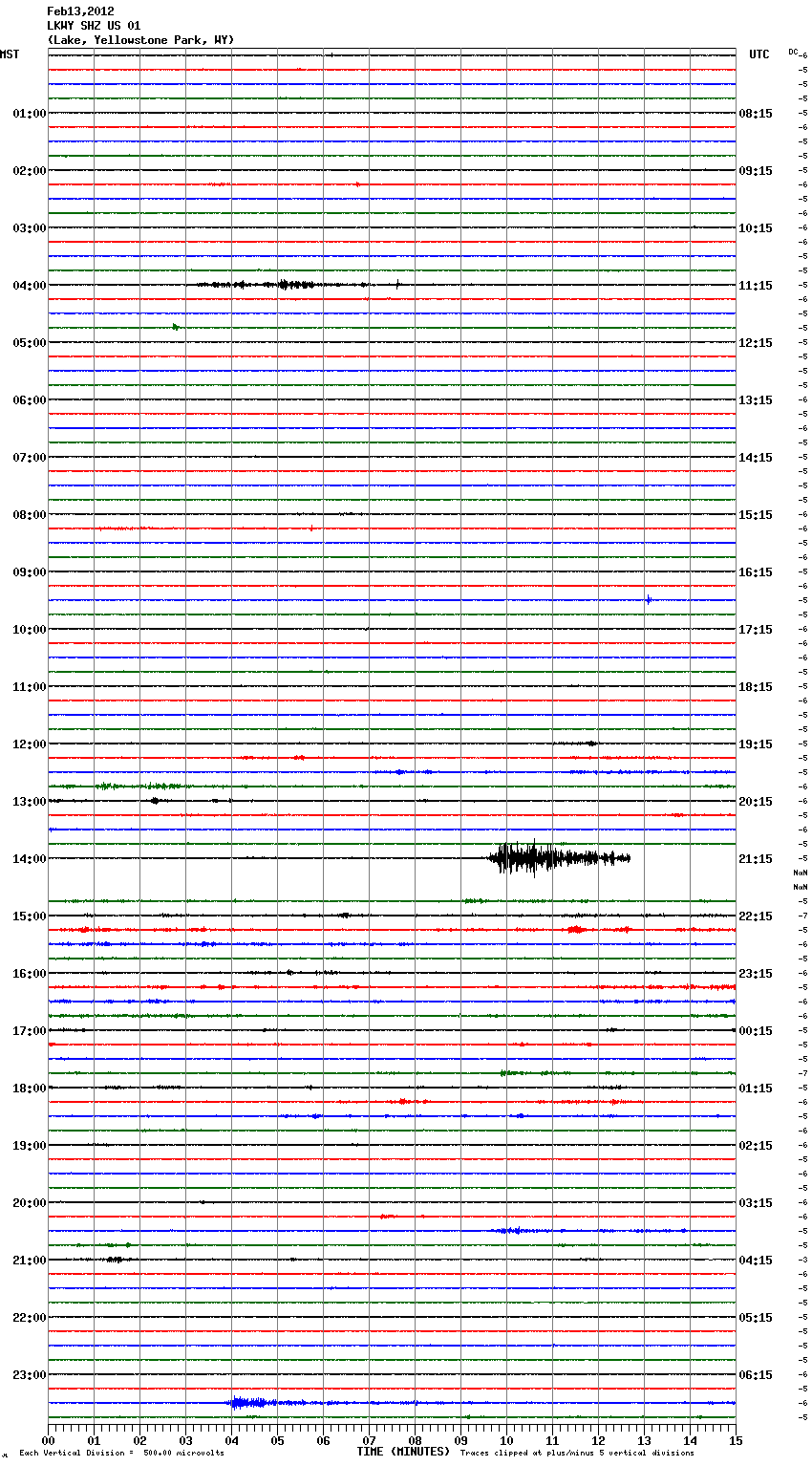Image resolution: width=812 pixels, height=1466 pixels.
Task: Click the DC offset column header
Action: pos(793,51)
